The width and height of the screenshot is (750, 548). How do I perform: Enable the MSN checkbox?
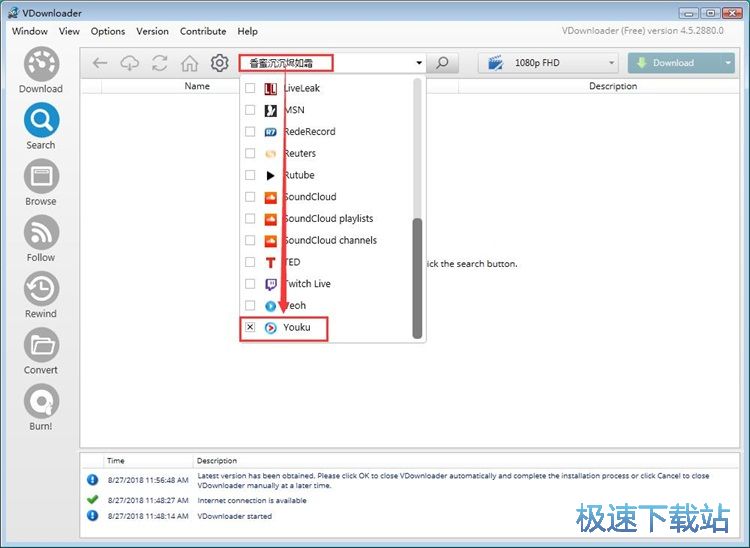coord(250,110)
